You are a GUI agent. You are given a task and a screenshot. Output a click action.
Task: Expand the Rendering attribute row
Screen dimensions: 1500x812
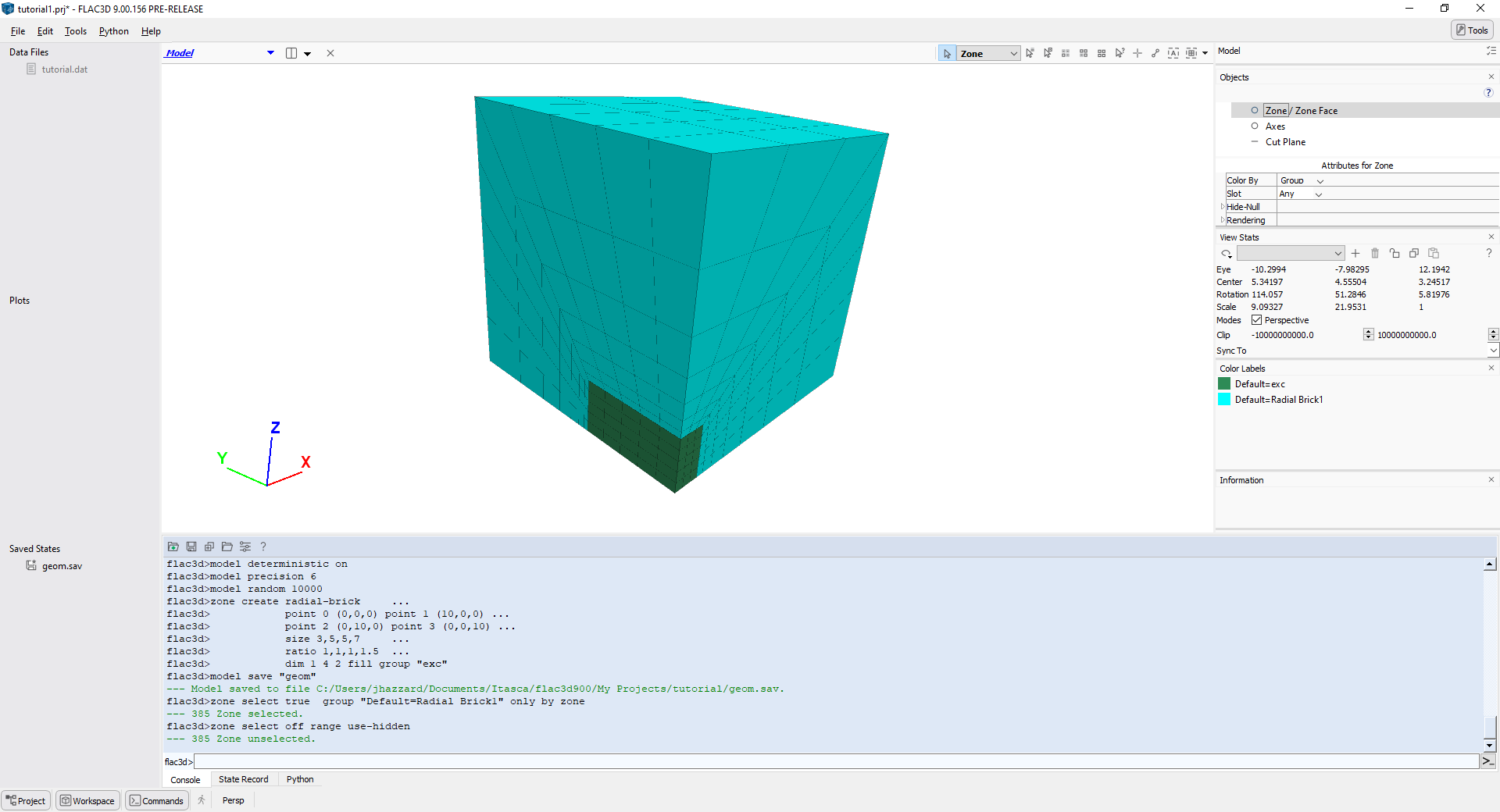coord(1223,220)
